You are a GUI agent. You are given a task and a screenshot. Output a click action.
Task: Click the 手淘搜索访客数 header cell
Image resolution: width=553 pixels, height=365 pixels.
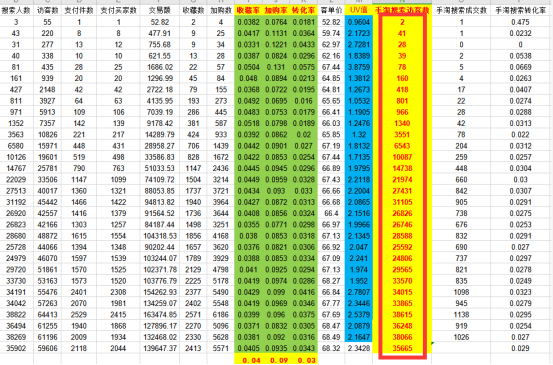pyautogui.click(x=402, y=11)
